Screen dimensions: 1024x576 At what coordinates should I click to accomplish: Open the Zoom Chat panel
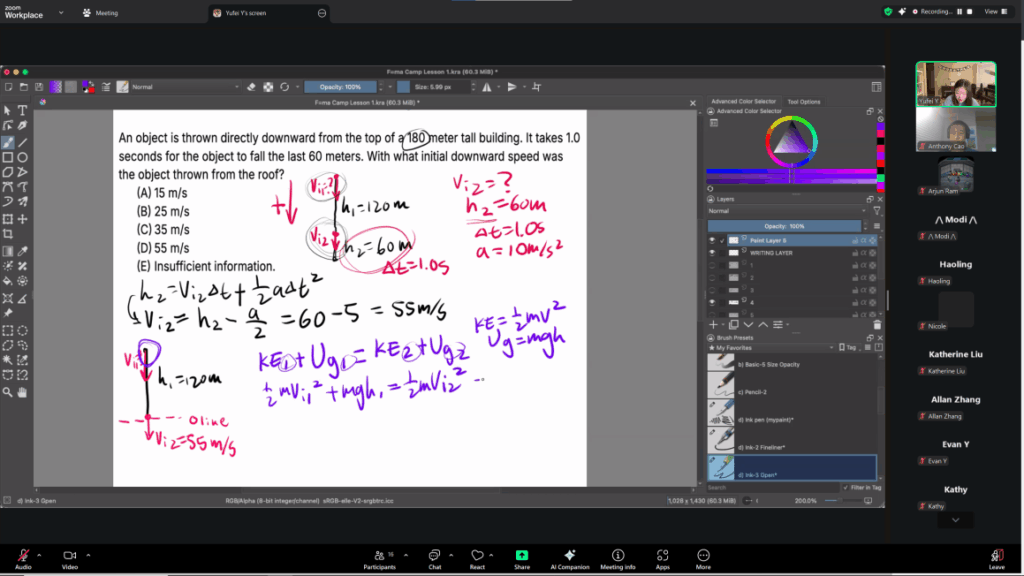coord(435,559)
